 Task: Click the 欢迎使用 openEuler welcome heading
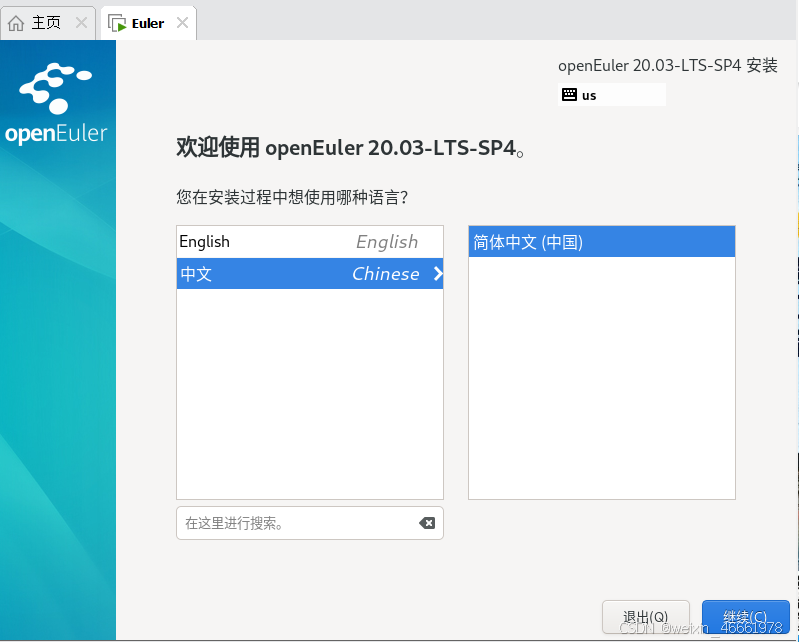click(350, 148)
